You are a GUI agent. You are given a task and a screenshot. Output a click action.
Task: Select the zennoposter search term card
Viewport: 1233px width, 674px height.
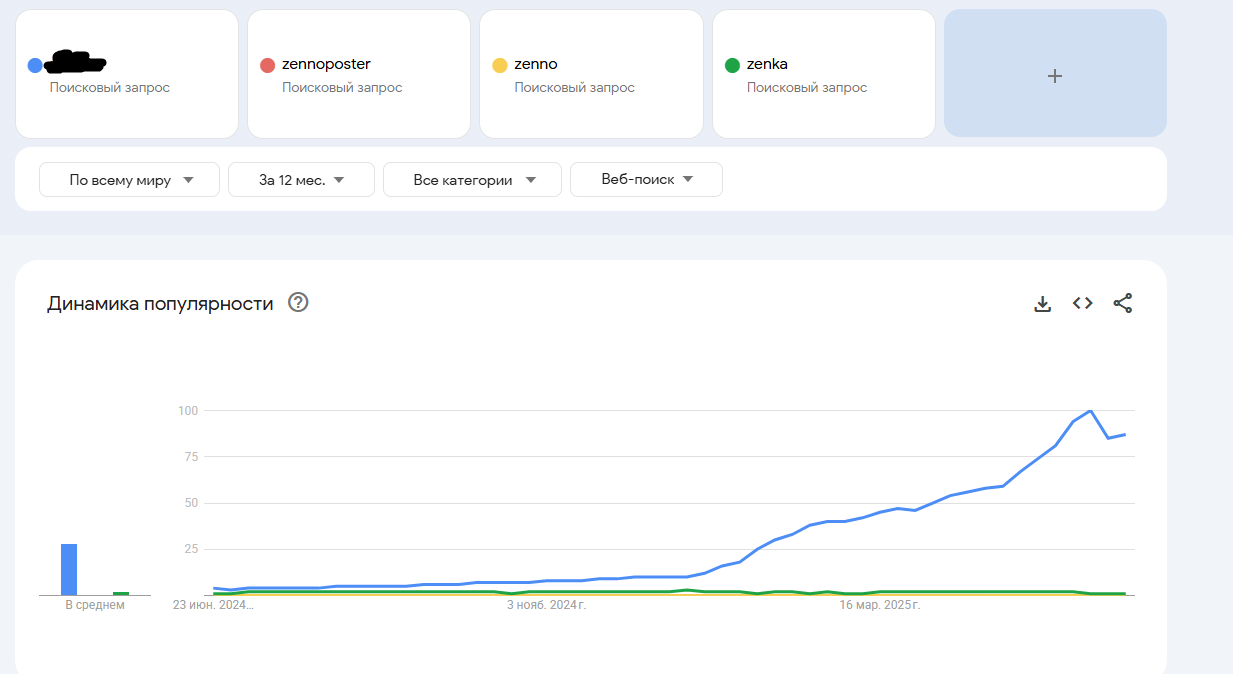pyautogui.click(x=358, y=74)
